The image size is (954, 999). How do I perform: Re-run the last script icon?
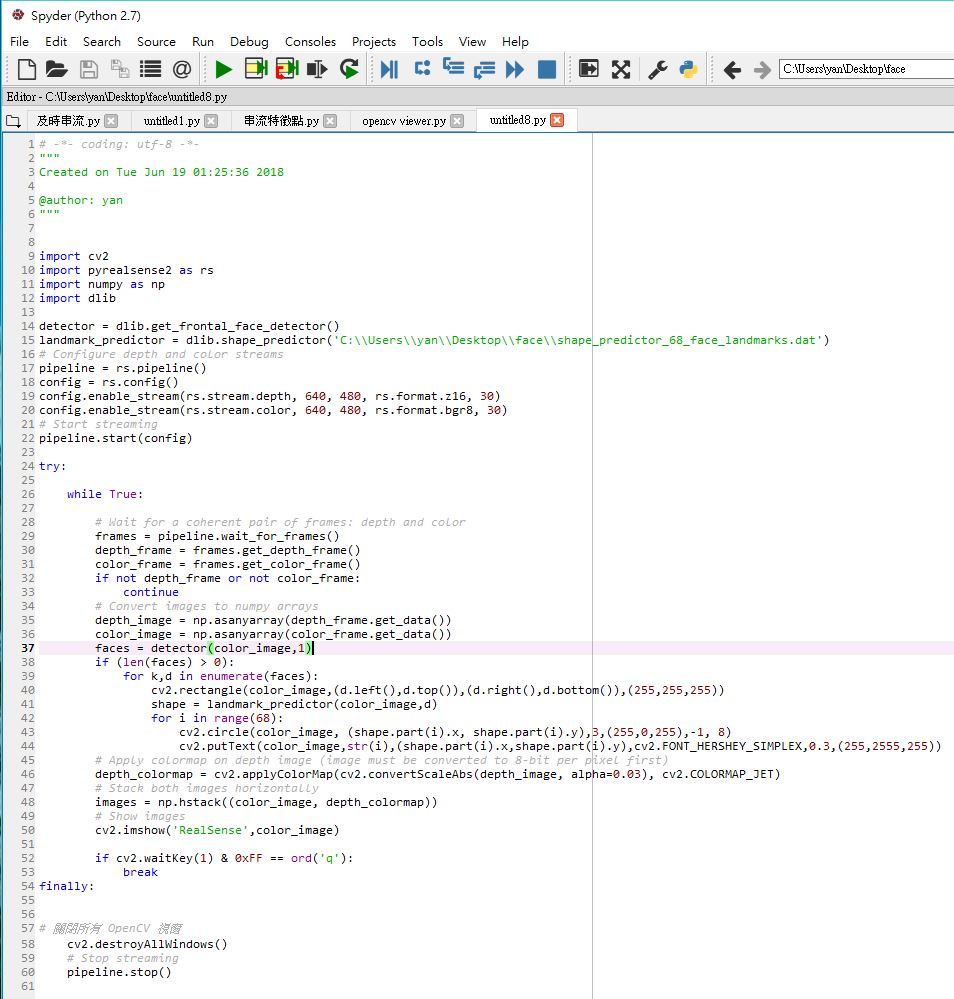click(x=349, y=69)
